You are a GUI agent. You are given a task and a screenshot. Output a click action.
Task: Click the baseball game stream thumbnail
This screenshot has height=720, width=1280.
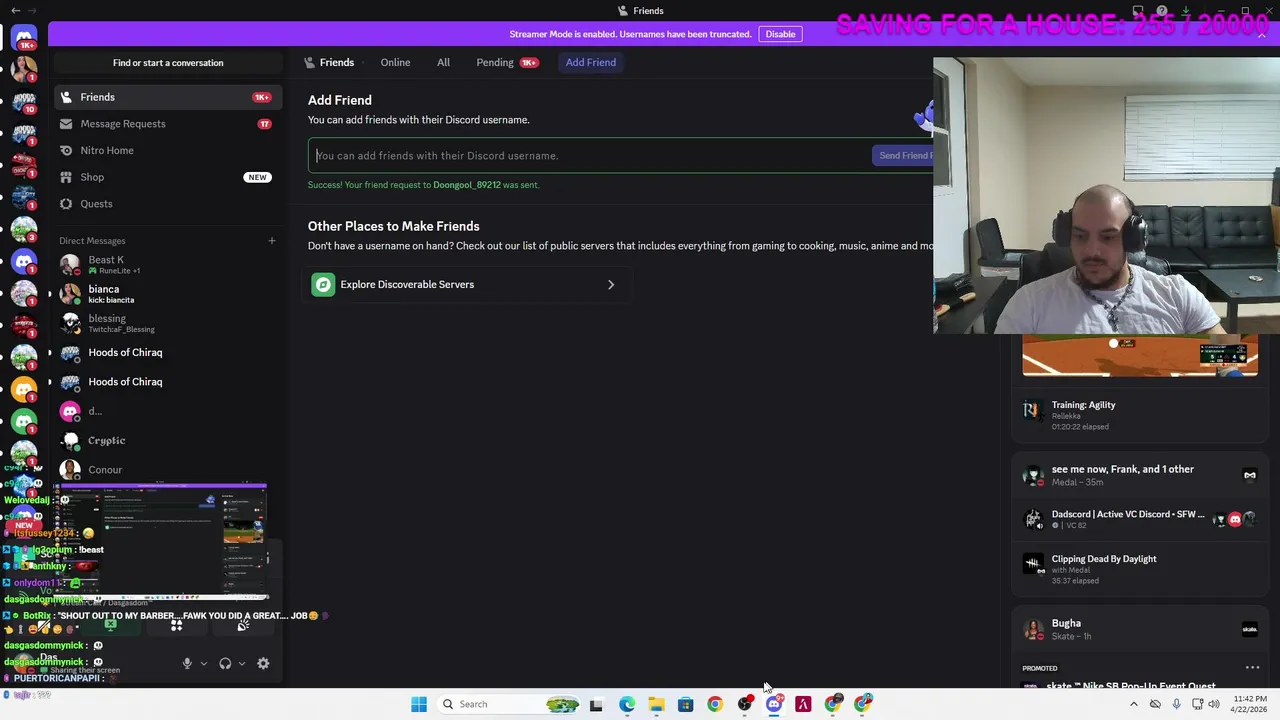pyautogui.click(x=1140, y=356)
